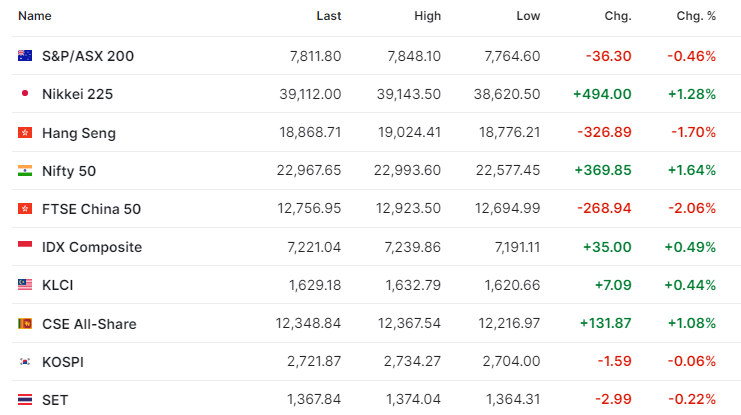Click the Thailand flag icon beside SET
The image size is (741, 415).
point(25,400)
